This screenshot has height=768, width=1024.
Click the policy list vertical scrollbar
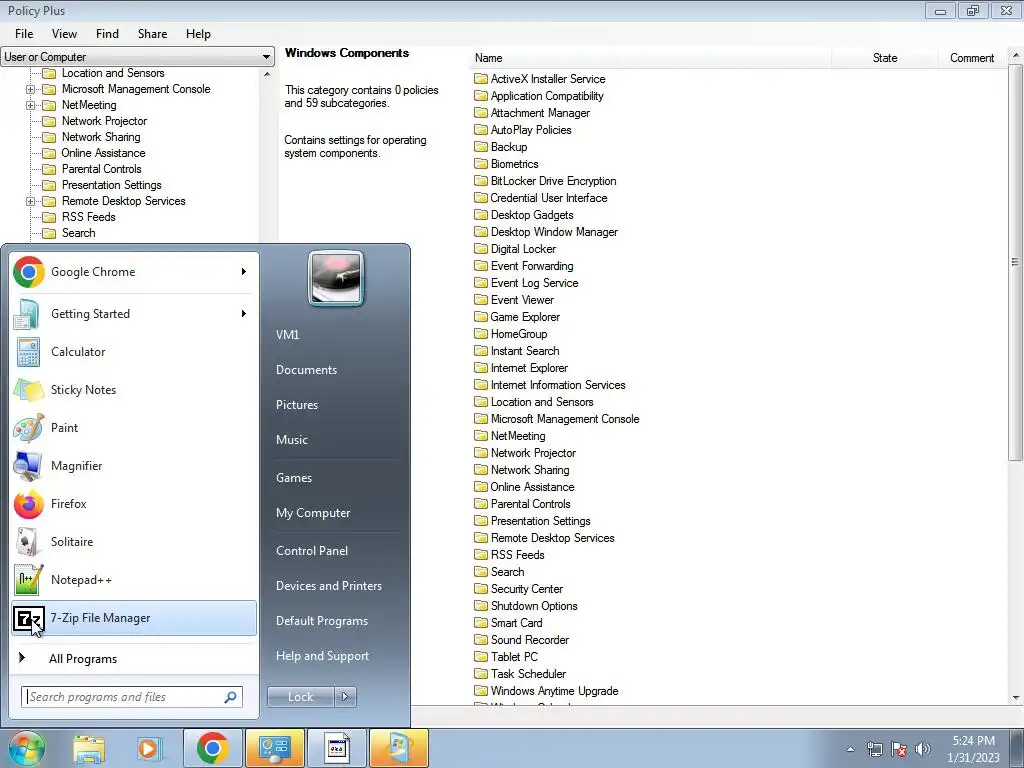tap(1016, 261)
